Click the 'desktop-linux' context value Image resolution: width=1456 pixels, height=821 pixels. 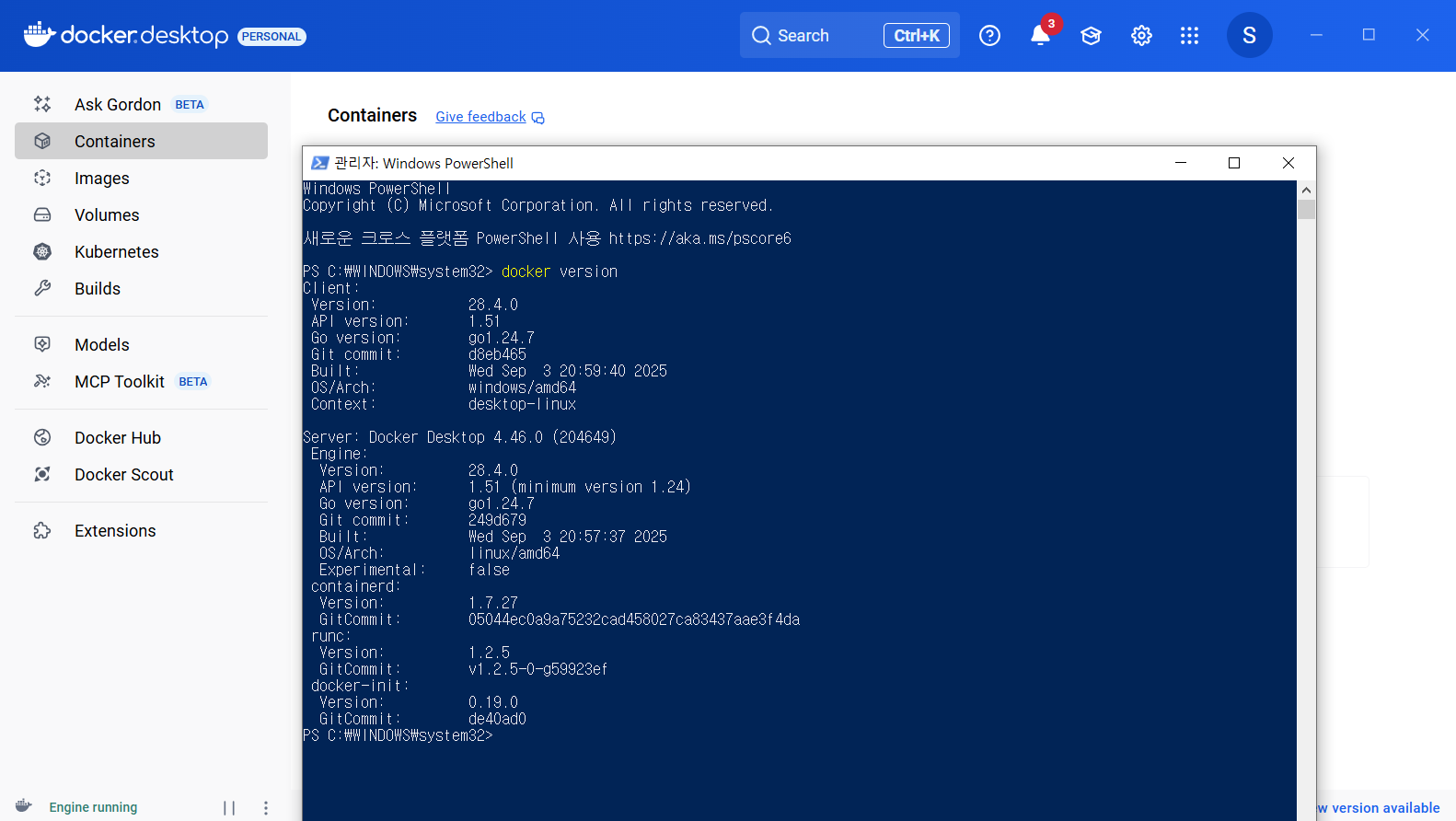click(522, 404)
